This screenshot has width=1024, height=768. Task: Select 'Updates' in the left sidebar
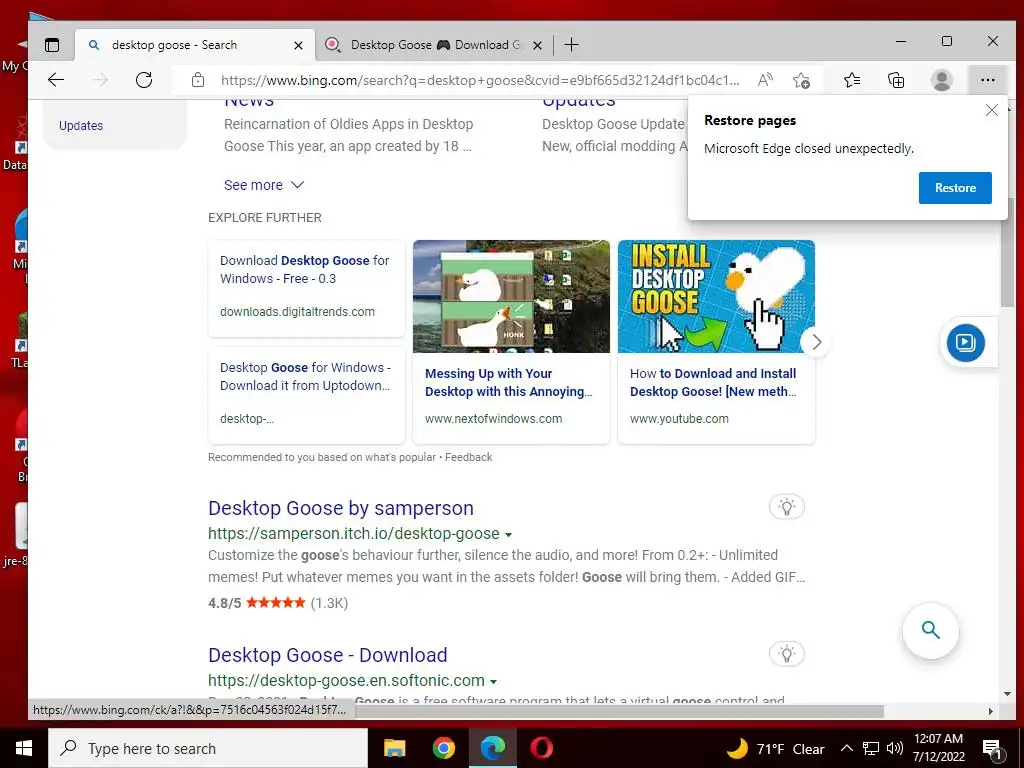[x=81, y=125]
